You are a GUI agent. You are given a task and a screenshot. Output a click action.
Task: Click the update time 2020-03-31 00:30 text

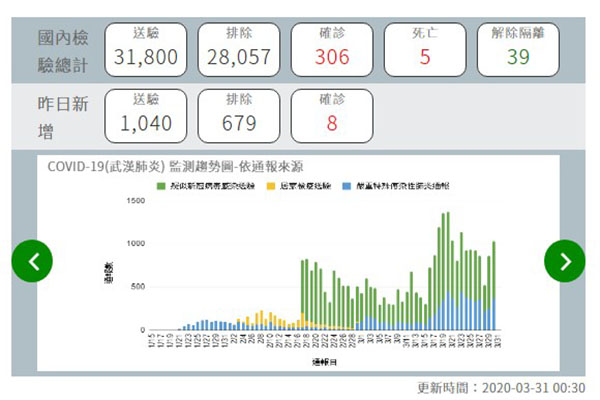(501, 388)
